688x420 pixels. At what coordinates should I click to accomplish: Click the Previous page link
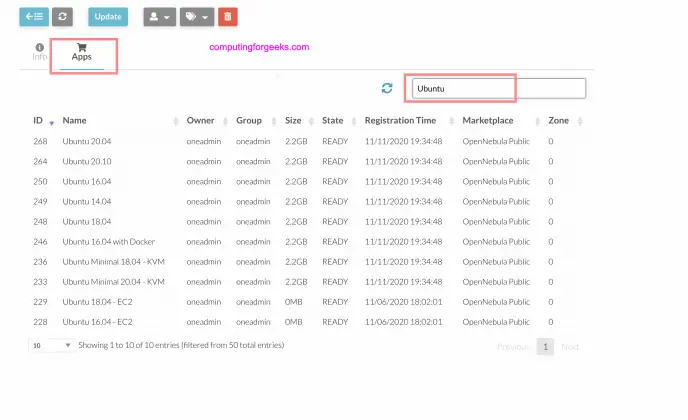513,346
